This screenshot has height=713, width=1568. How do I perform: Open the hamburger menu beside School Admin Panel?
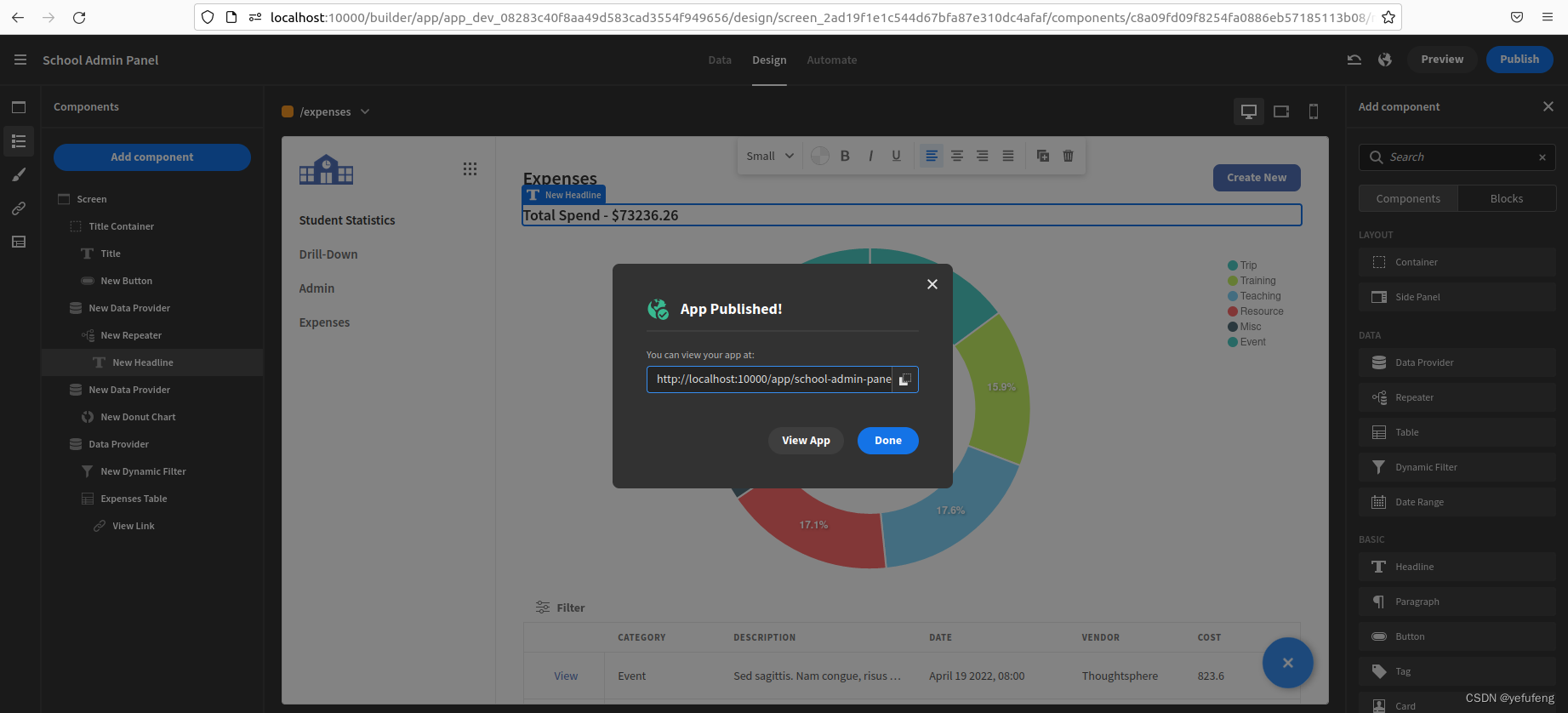[20, 60]
